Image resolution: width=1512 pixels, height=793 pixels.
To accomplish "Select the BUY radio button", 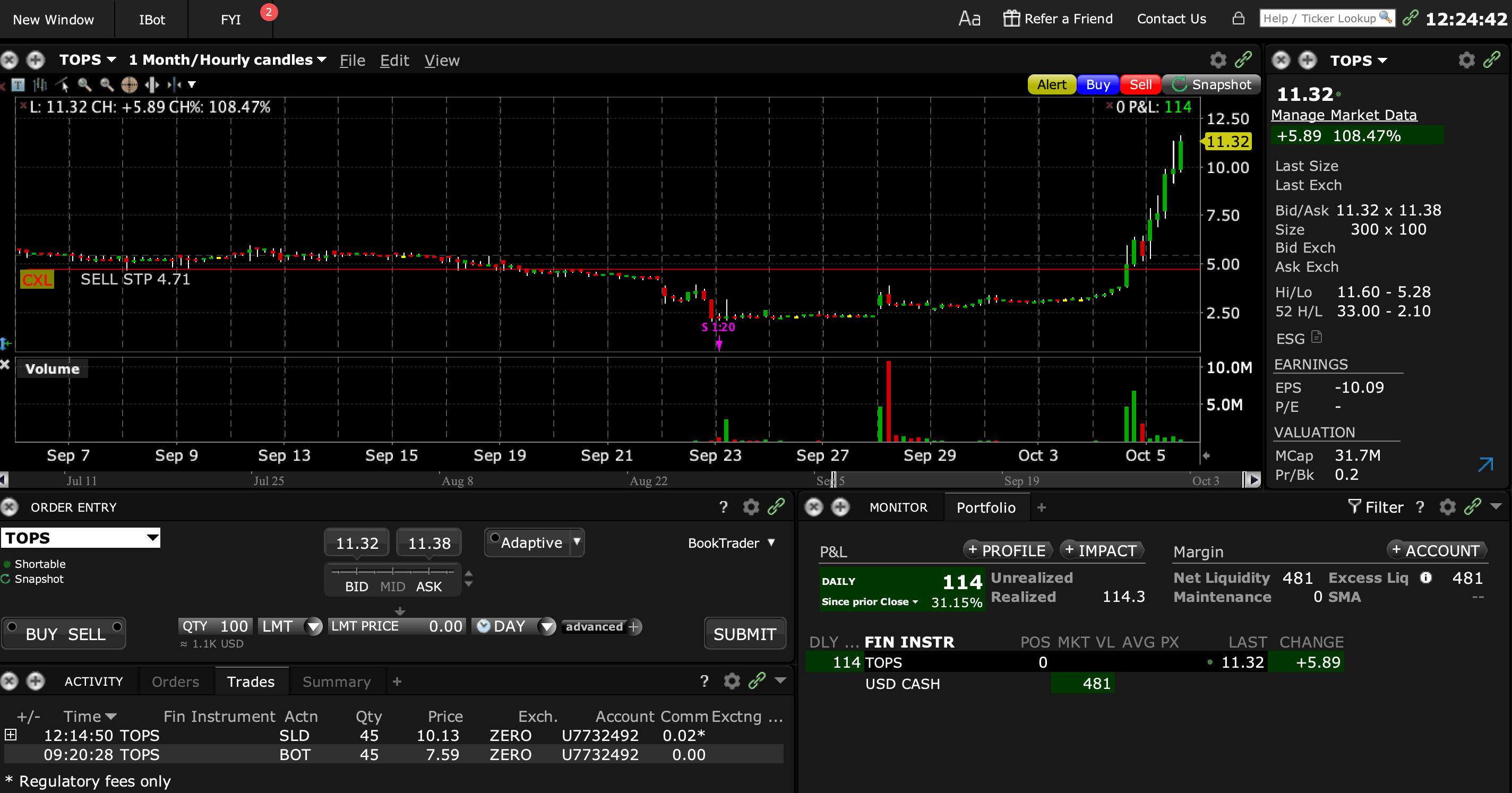I will [x=12, y=626].
